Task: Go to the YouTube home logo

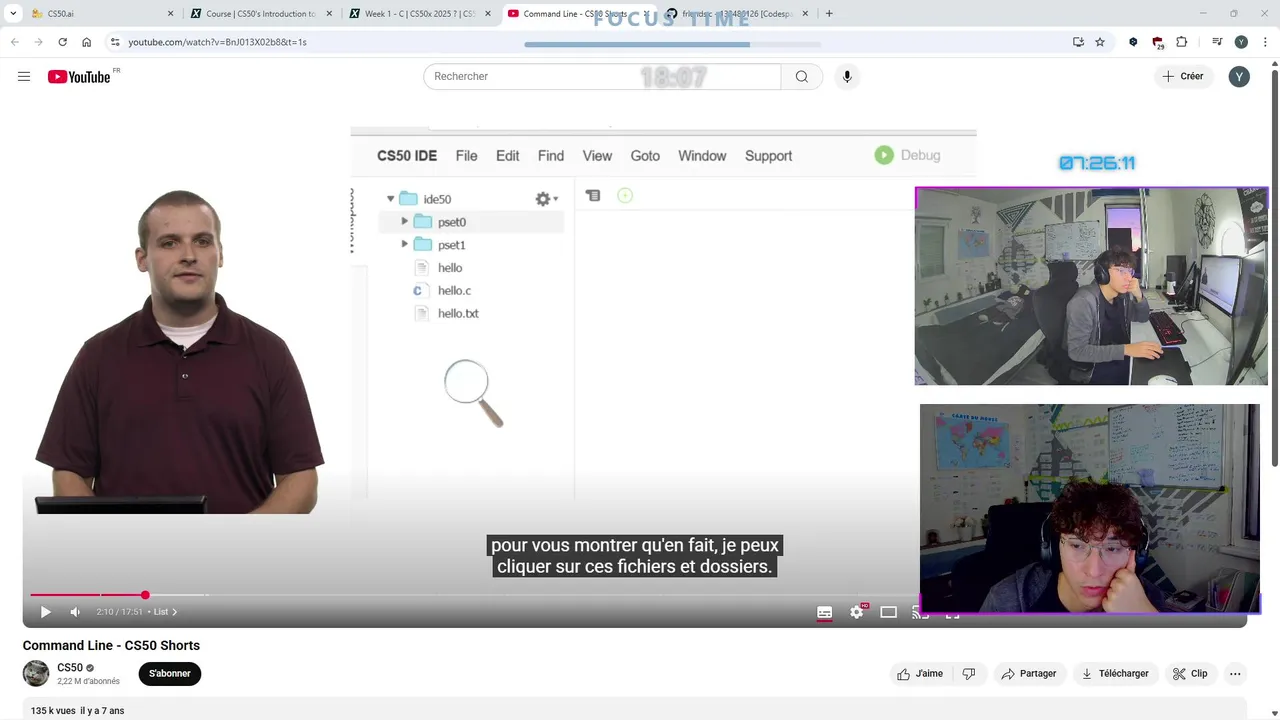Action: point(79,77)
